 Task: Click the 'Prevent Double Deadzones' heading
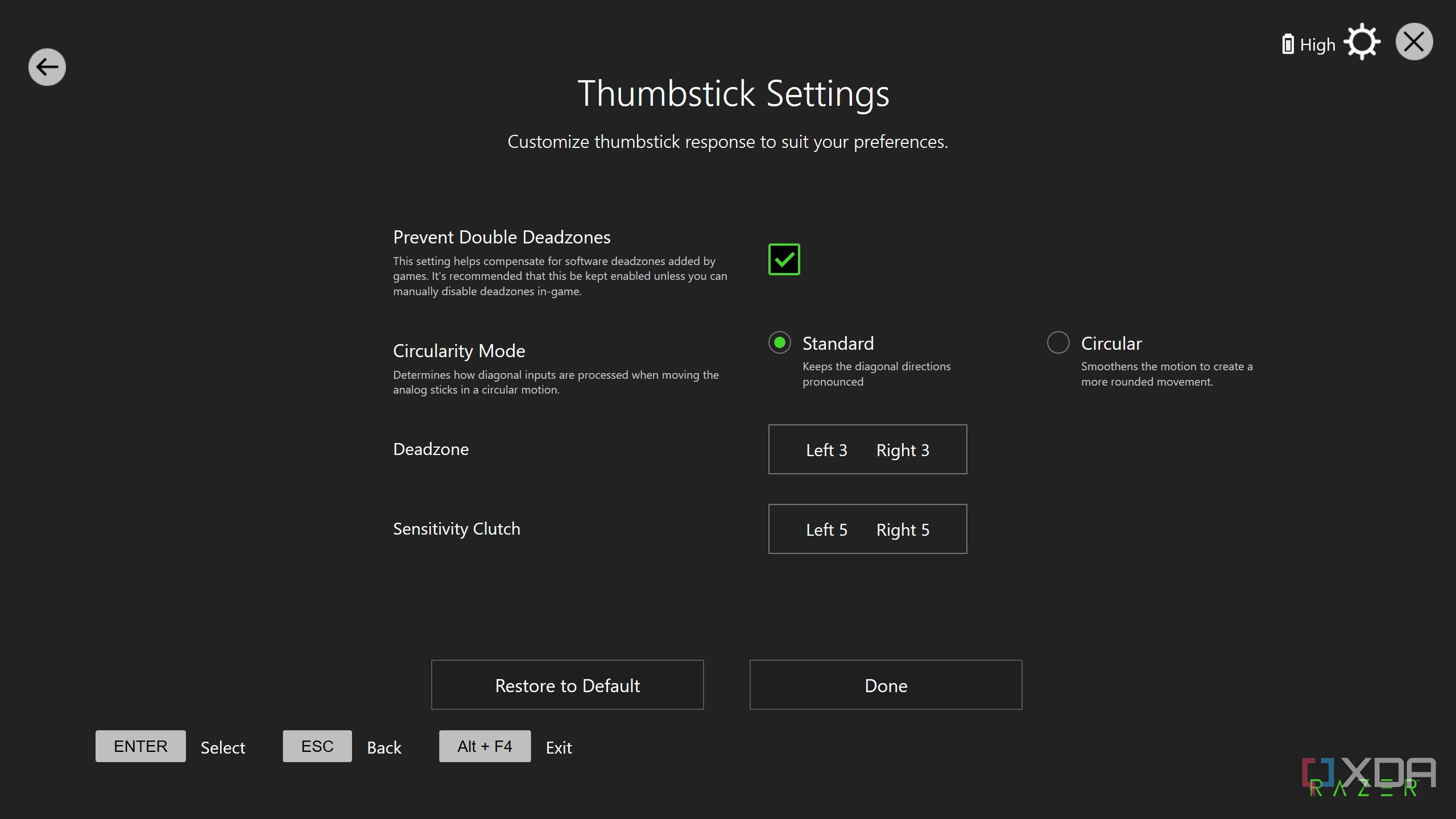tap(502, 237)
